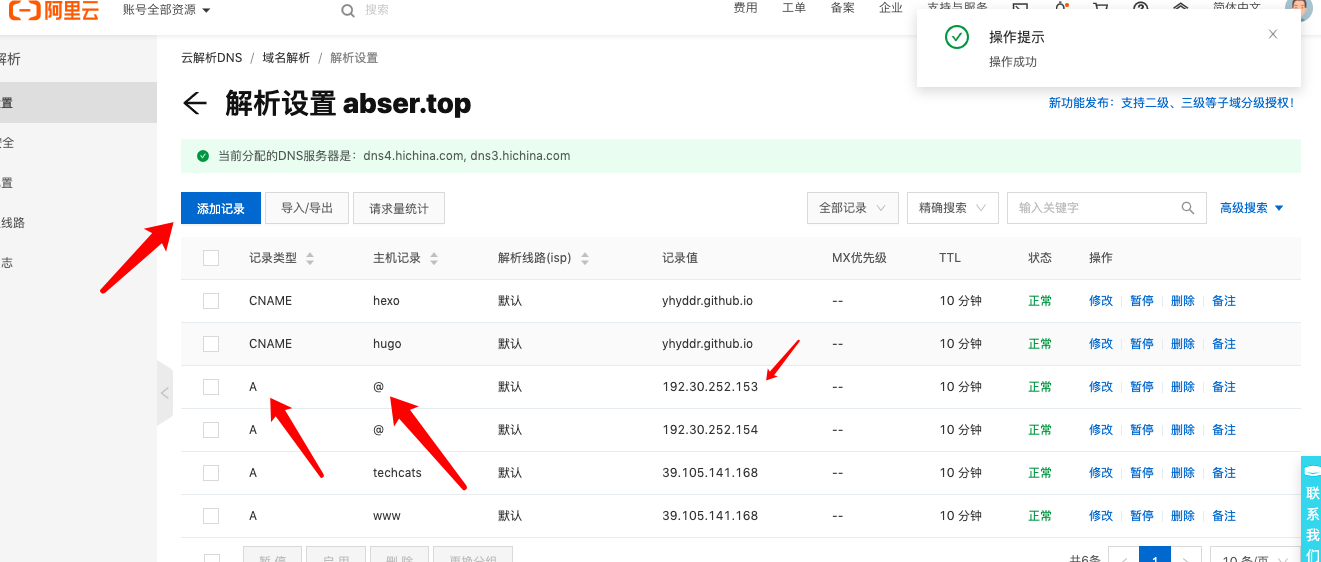The image size is (1321, 562).
Task: Click the 导入/导出 button
Action: pos(307,208)
